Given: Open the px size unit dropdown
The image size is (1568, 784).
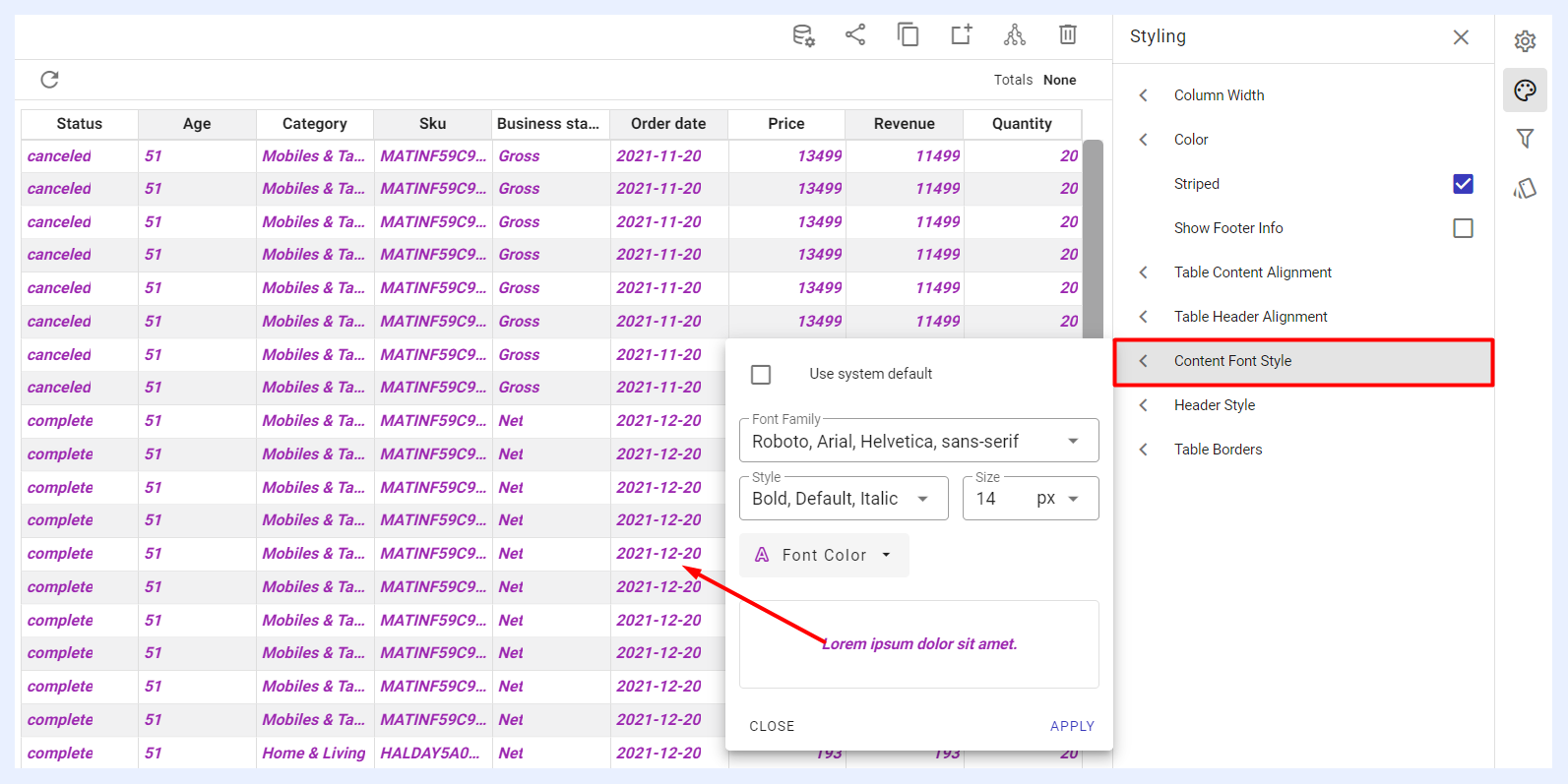Looking at the screenshot, I should point(1058,499).
